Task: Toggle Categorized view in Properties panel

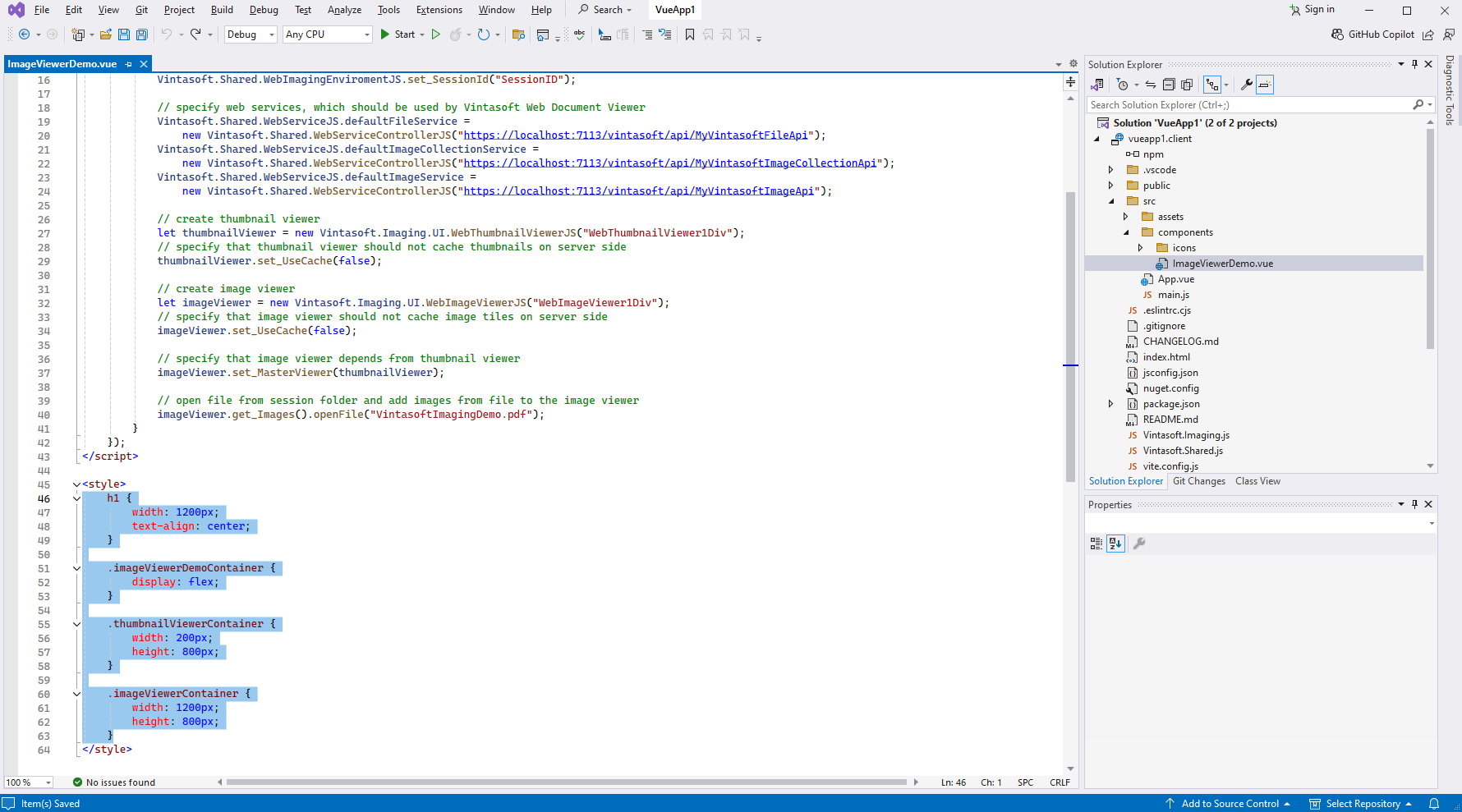Action: (1096, 544)
